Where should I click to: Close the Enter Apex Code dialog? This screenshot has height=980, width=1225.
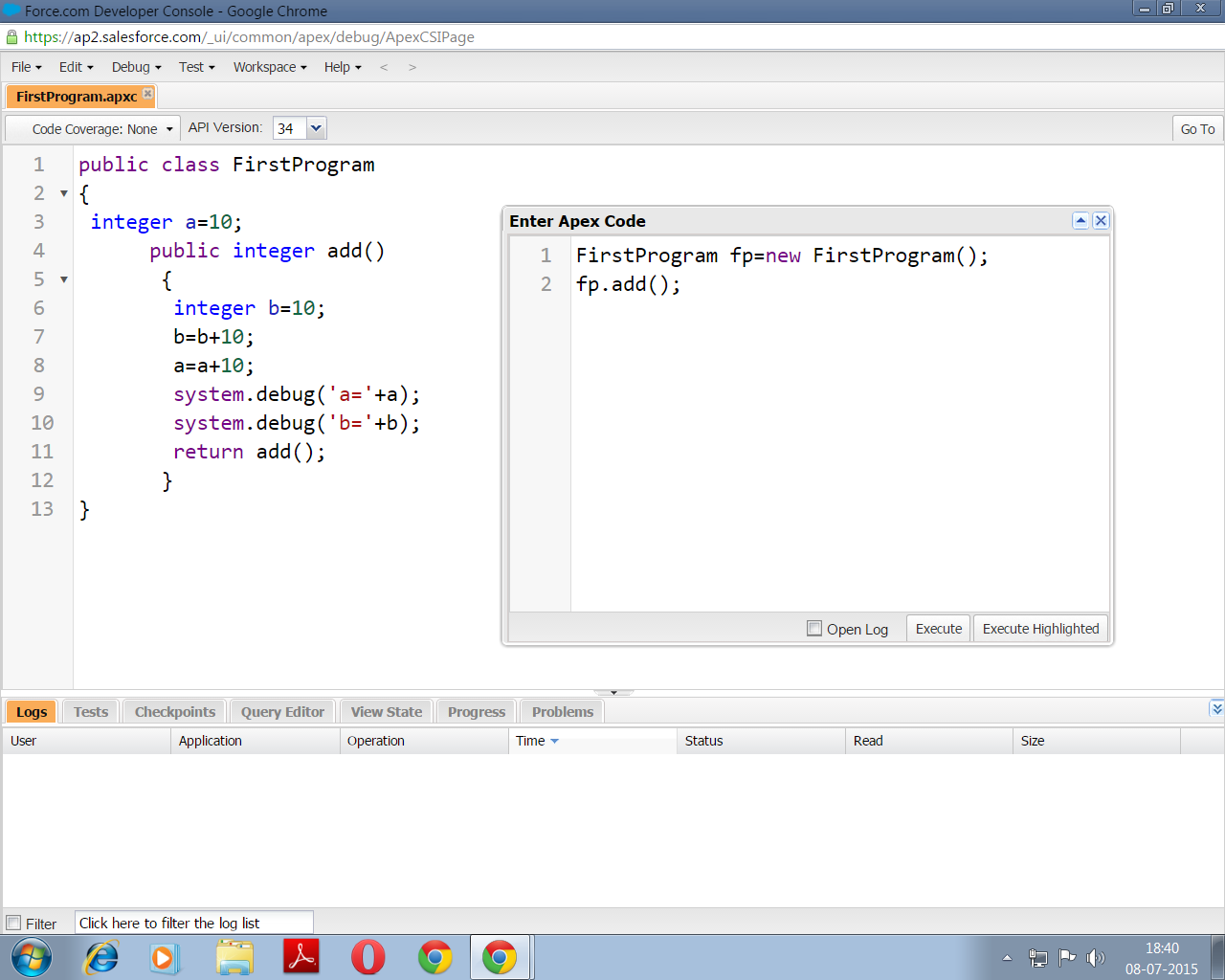coord(1101,220)
